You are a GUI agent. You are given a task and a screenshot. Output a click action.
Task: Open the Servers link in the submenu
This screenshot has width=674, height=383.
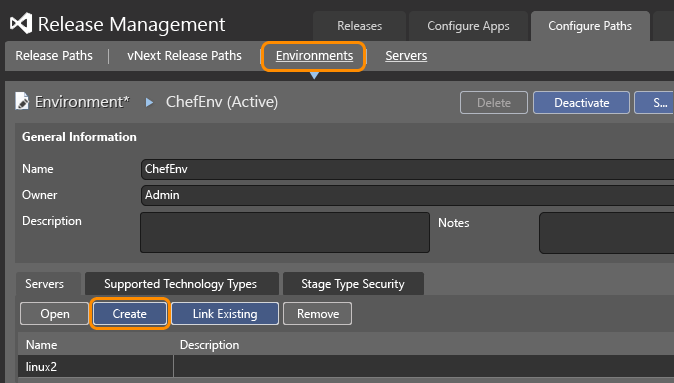click(x=406, y=56)
